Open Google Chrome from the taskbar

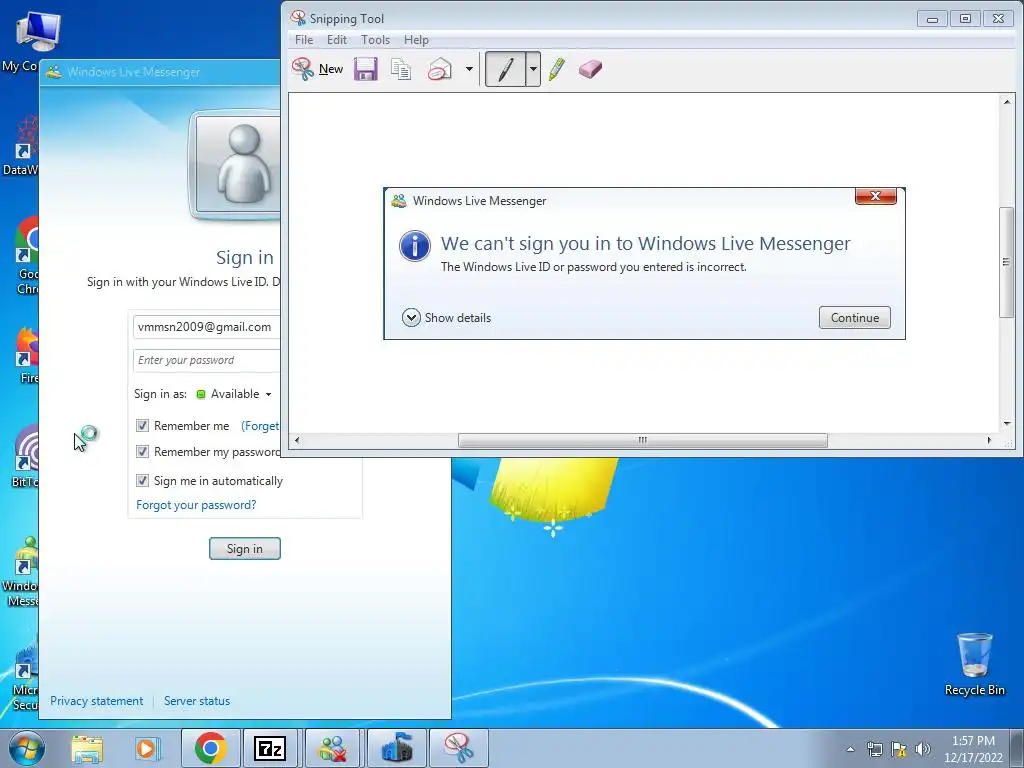[210, 748]
